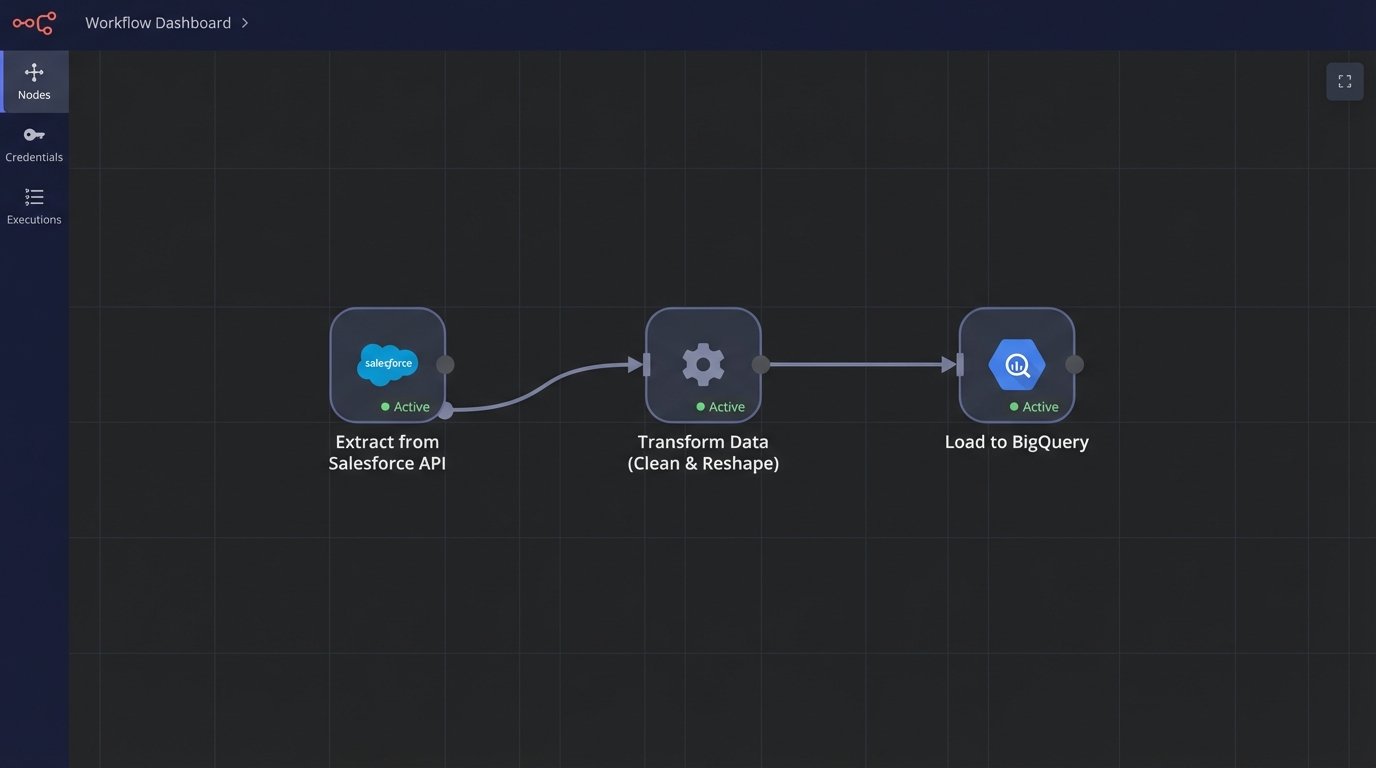This screenshot has height=768, width=1376.
Task: Open the Executions list in sidebar
Action: coord(34,205)
